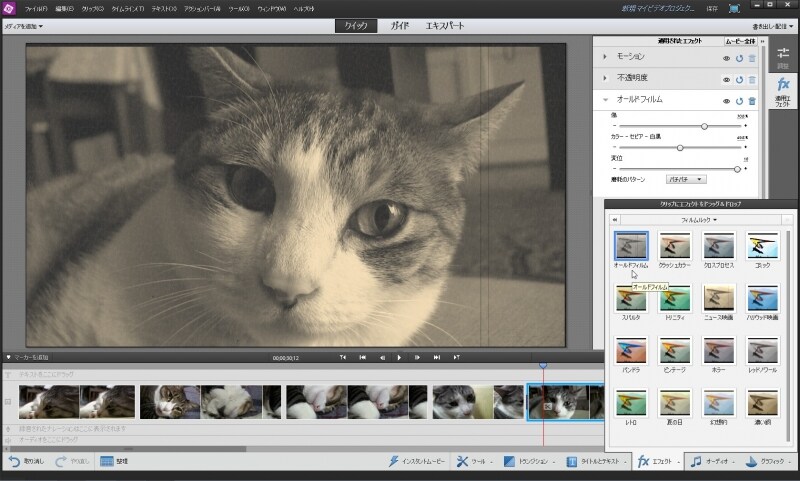Click the play button in playback controls
Viewport: 800px width, 481px height.
click(399, 357)
